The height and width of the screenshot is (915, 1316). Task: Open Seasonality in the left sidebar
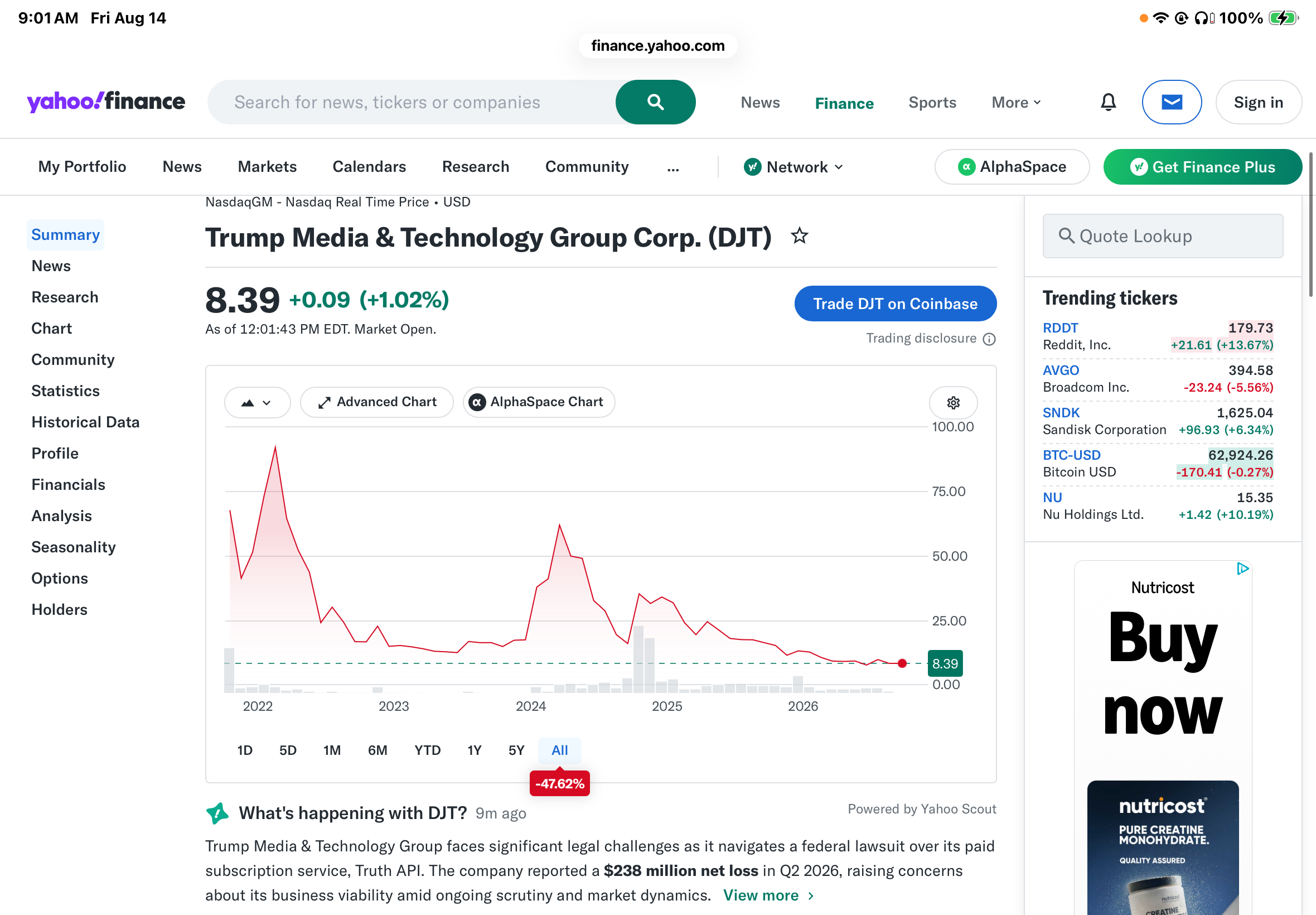click(x=74, y=547)
